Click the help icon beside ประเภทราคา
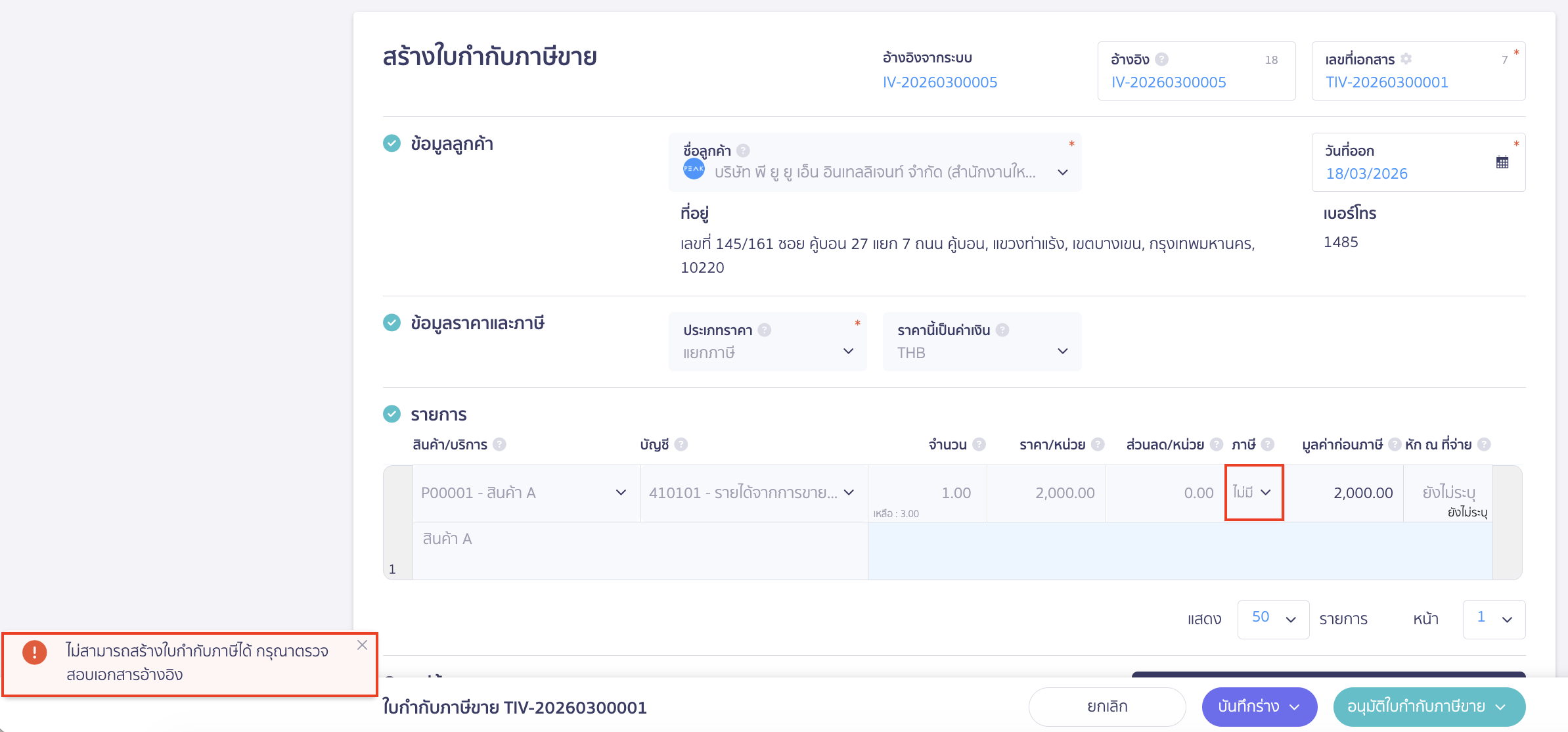1568x732 pixels. [764, 330]
